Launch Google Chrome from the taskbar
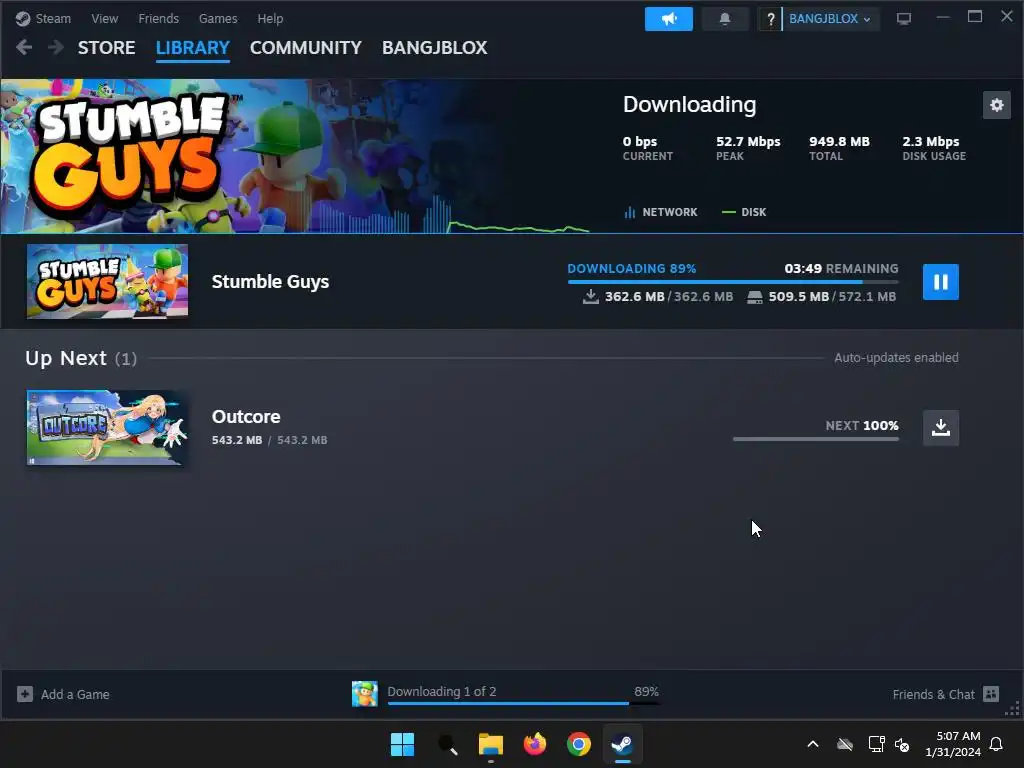The height and width of the screenshot is (768, 1024). point(579,744)
